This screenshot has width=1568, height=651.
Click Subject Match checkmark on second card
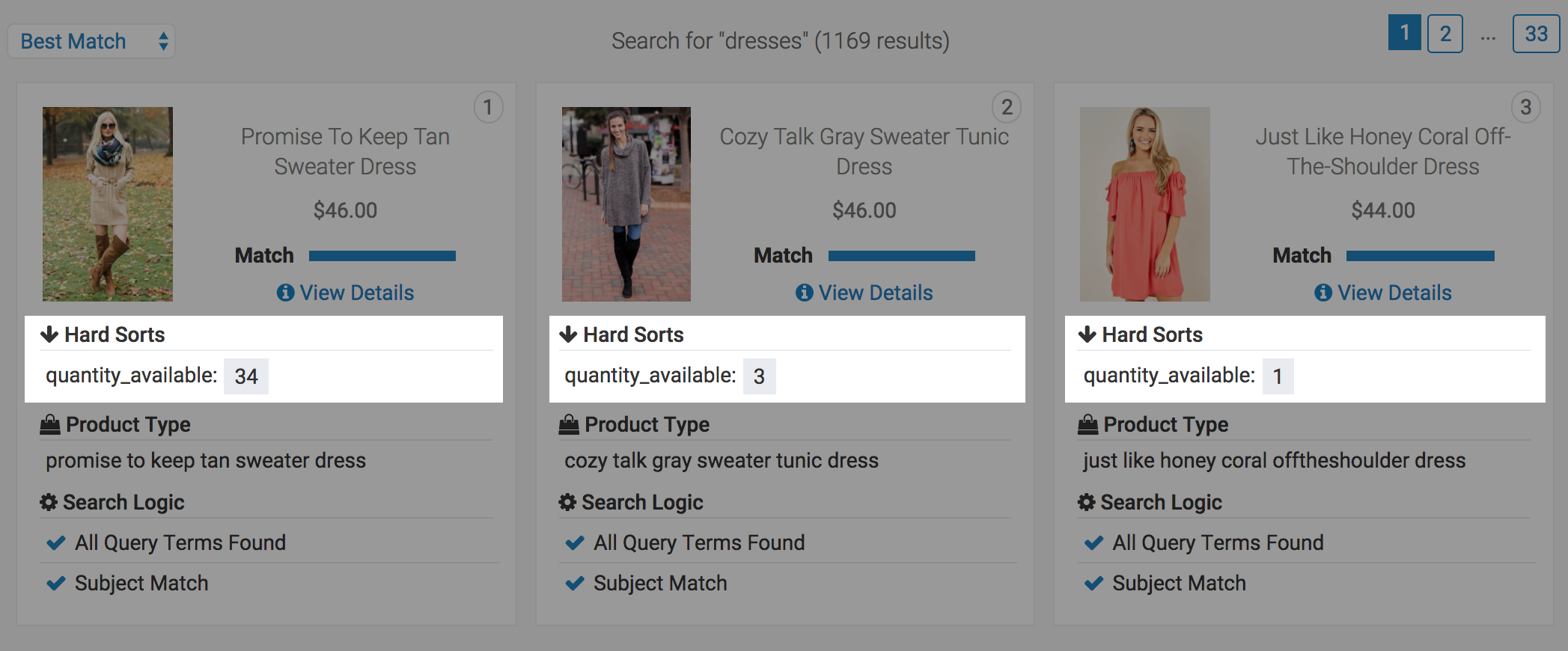point(575,583)
